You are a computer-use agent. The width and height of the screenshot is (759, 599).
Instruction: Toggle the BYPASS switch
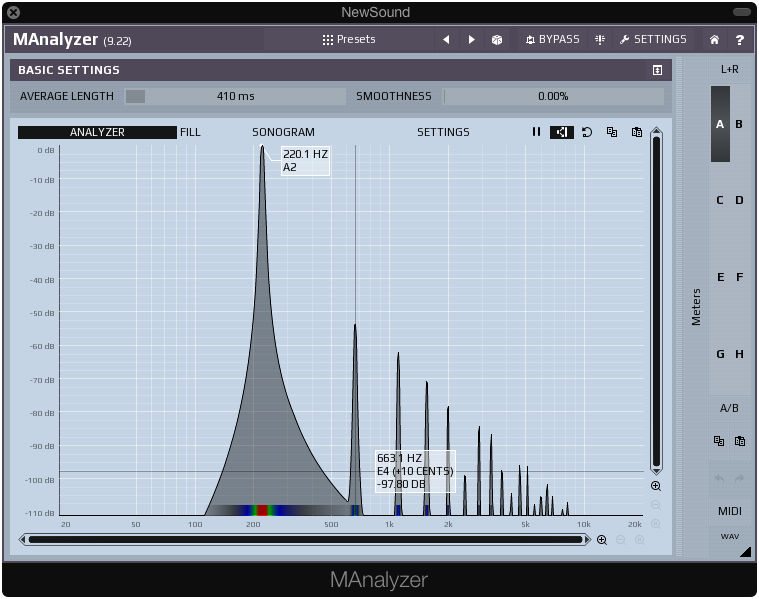pos(552,40)
